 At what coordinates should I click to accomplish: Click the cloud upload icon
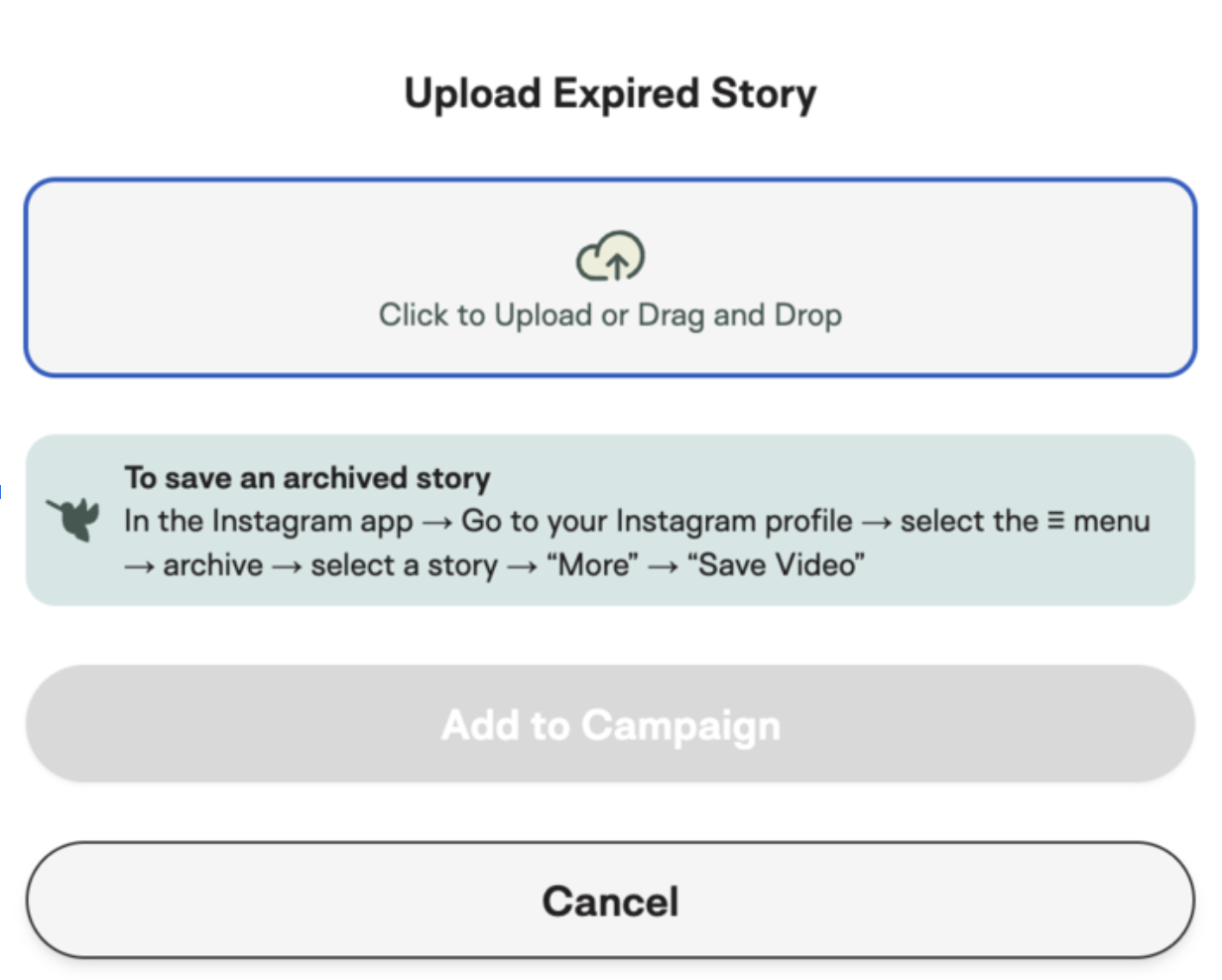tap(611, 256)
